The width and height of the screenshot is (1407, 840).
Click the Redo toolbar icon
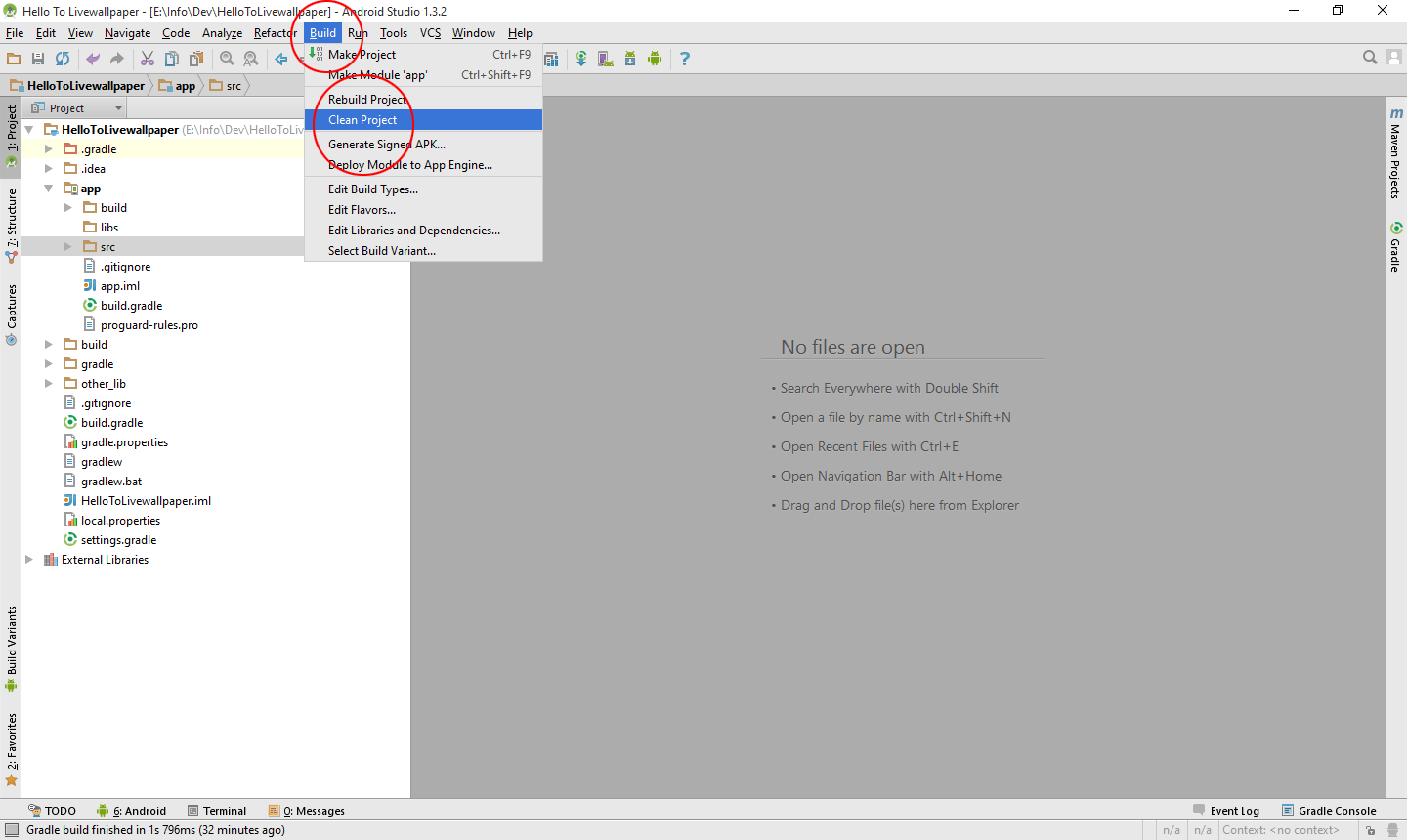click(117, 59)
